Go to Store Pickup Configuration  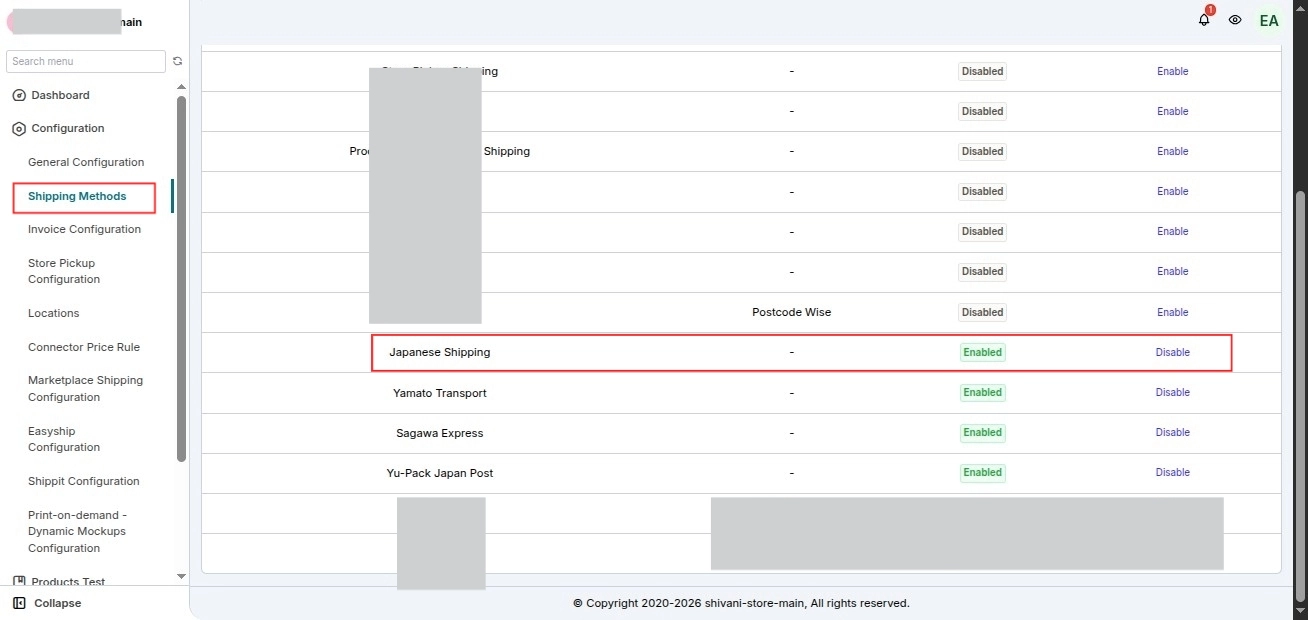coord(64,271)
